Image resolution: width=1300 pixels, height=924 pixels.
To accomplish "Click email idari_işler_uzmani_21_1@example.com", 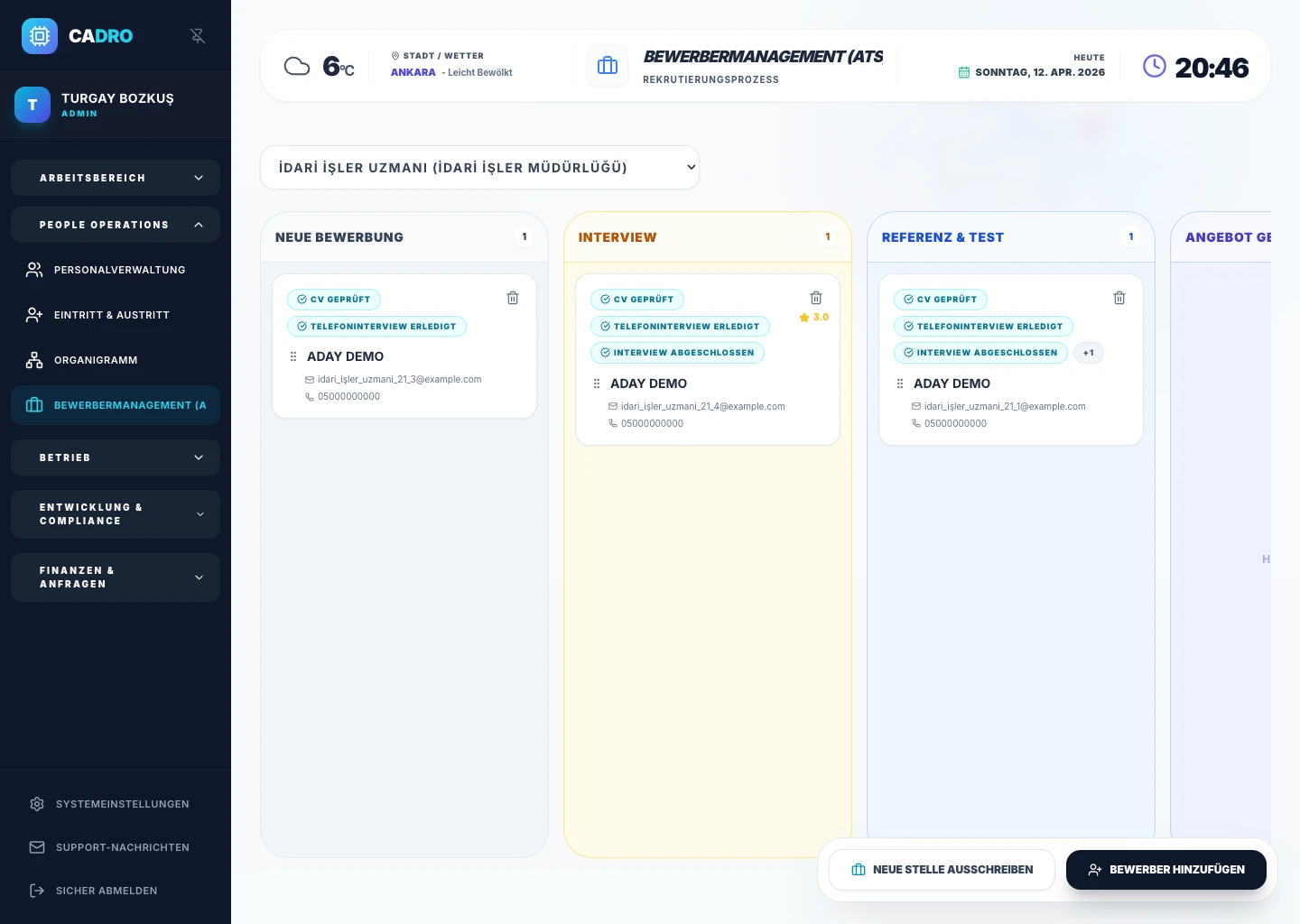I will [x=1005, y=407].
